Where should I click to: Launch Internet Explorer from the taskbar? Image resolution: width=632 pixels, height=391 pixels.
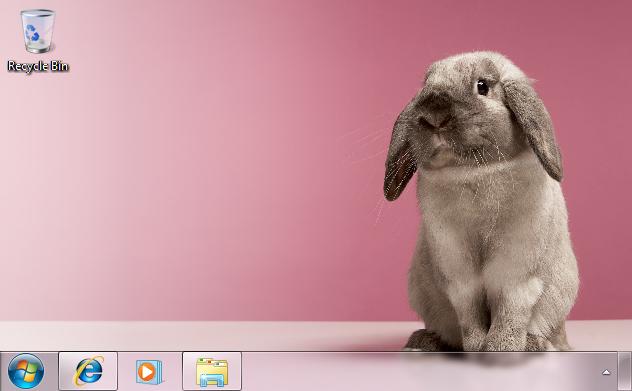88,371
